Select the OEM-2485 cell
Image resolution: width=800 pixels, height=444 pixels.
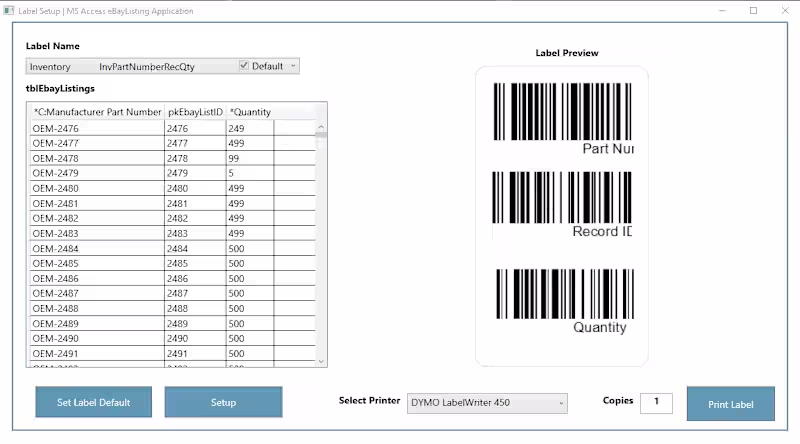[97, 263]
